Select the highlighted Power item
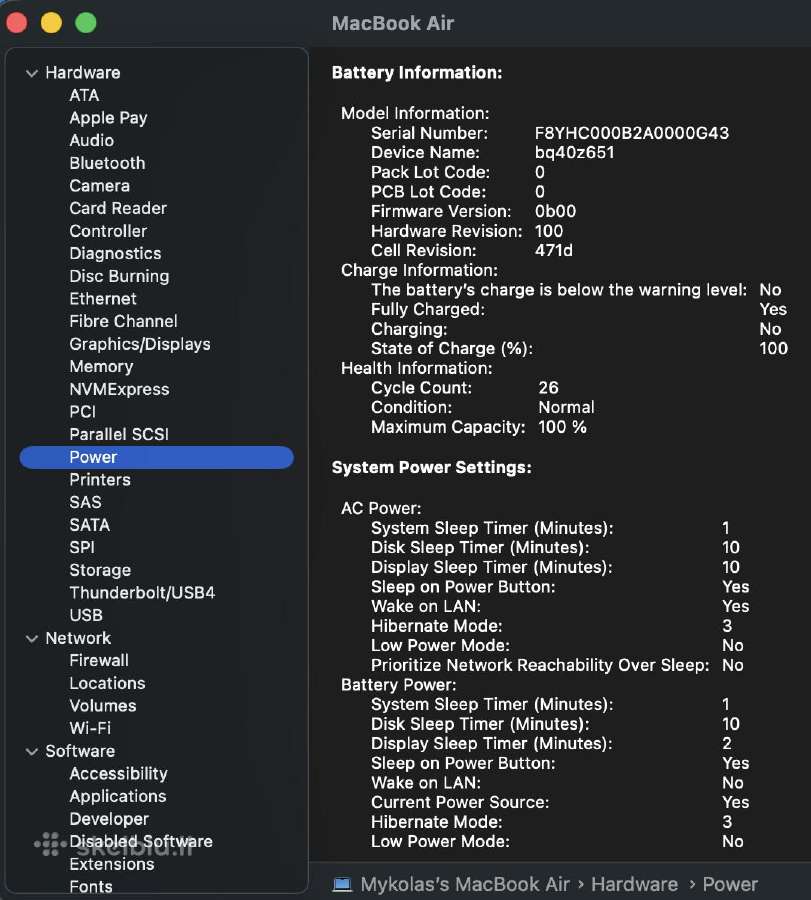The height and width of the screenshot is (900, 811). pyautogui.click(x=157, y=457)
